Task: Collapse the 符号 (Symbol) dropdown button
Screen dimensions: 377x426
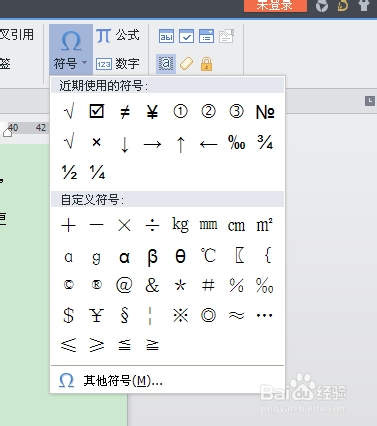Action: [x=71, y=49]
